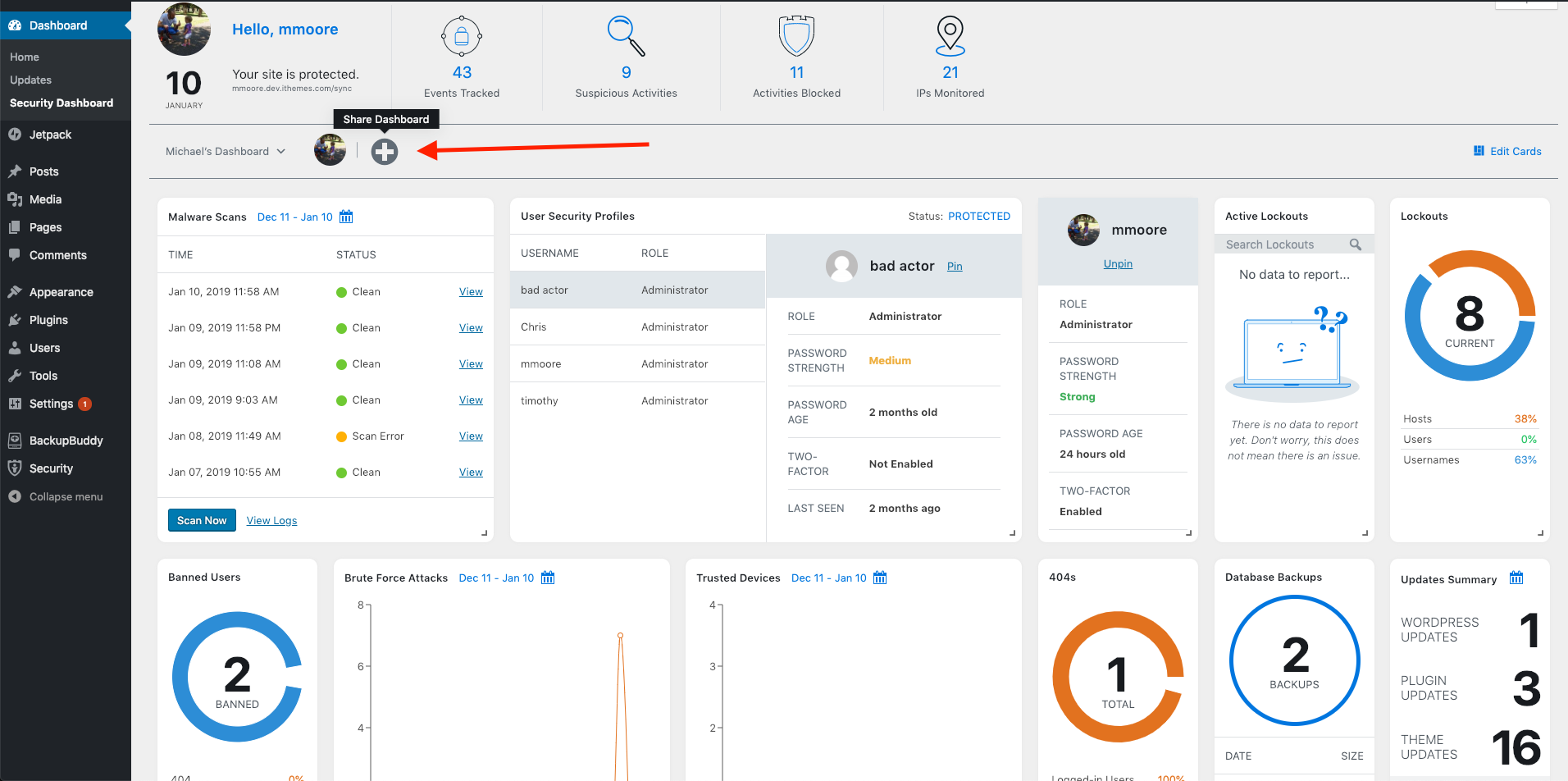Click the Share Dashboard plus icon
This screenshot has height=781, width=1568.
tap(384, 152)
